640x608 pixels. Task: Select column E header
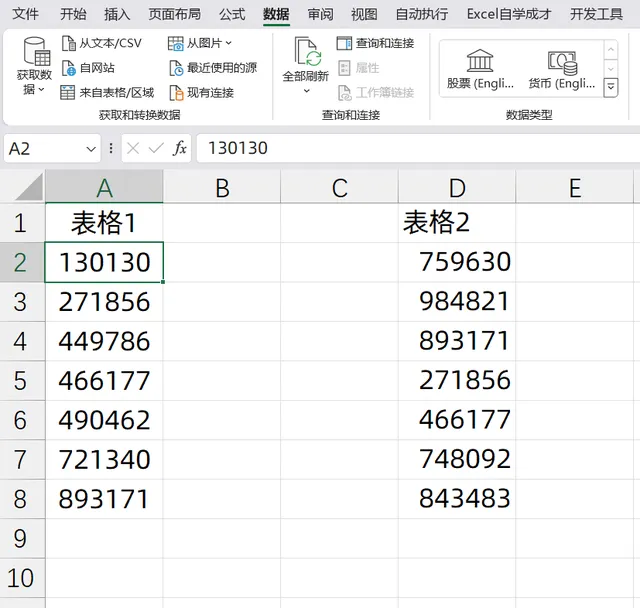coord(575,187)
